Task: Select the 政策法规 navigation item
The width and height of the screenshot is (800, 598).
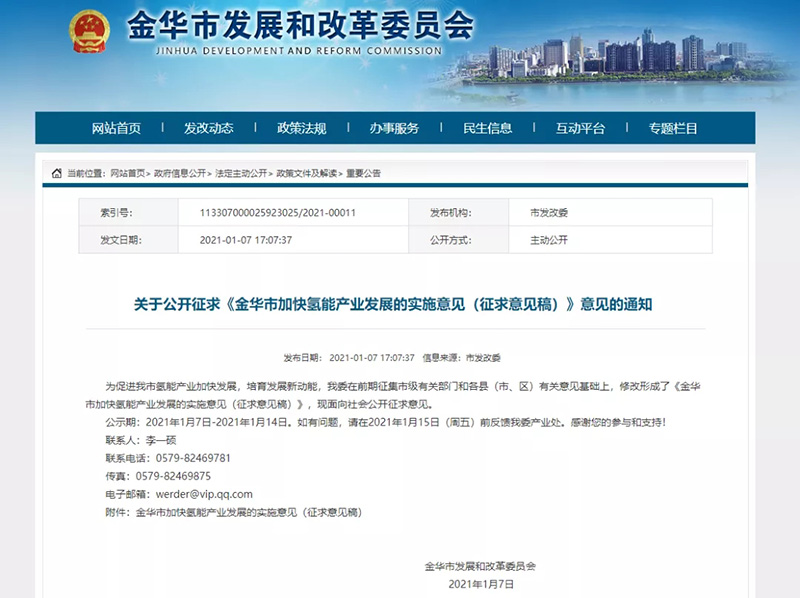Action: tap(301, 128)
